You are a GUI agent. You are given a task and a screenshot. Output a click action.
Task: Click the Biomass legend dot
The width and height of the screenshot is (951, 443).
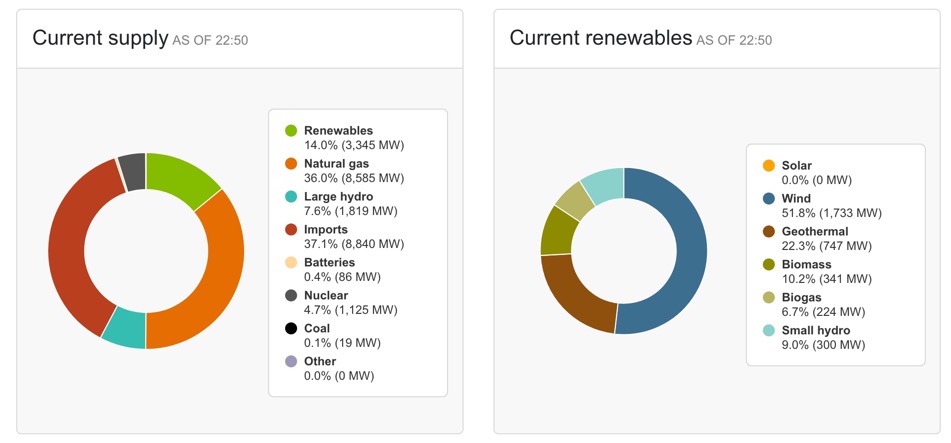[768, 265]
